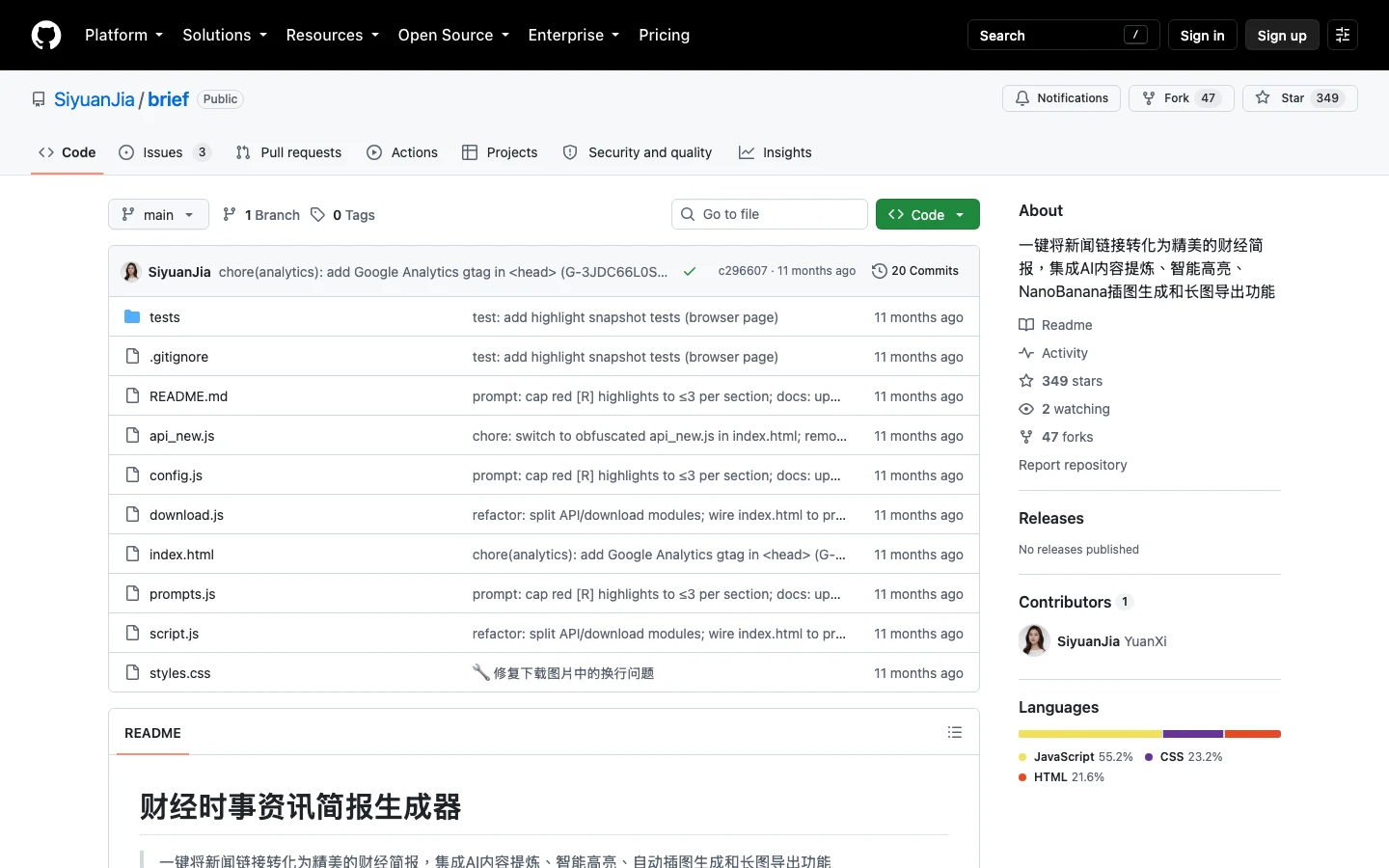Open the SiyuanJia owner link
Viewport: 1389px width, 868px height.
(x=95, y=99)
